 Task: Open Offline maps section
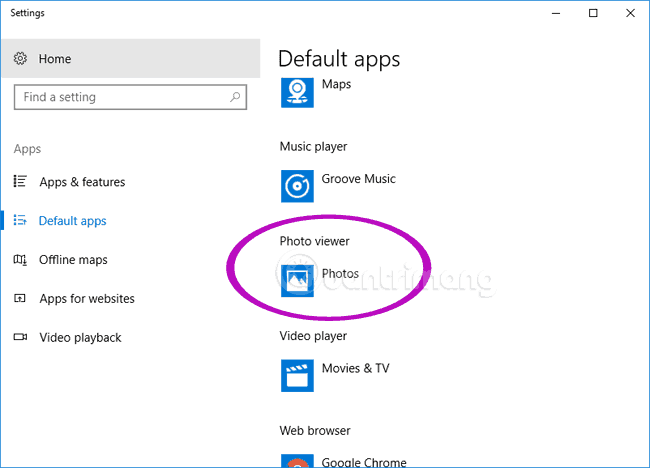[x=73, y=260]
